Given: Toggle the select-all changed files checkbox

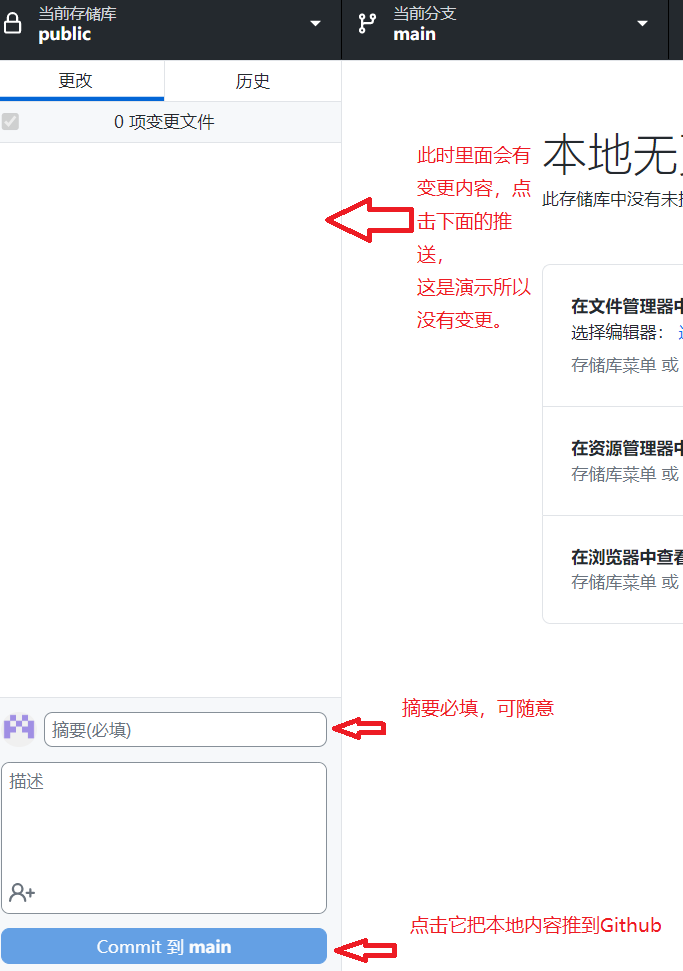Looking at the screenshot, I should click(x=11, y=121).
